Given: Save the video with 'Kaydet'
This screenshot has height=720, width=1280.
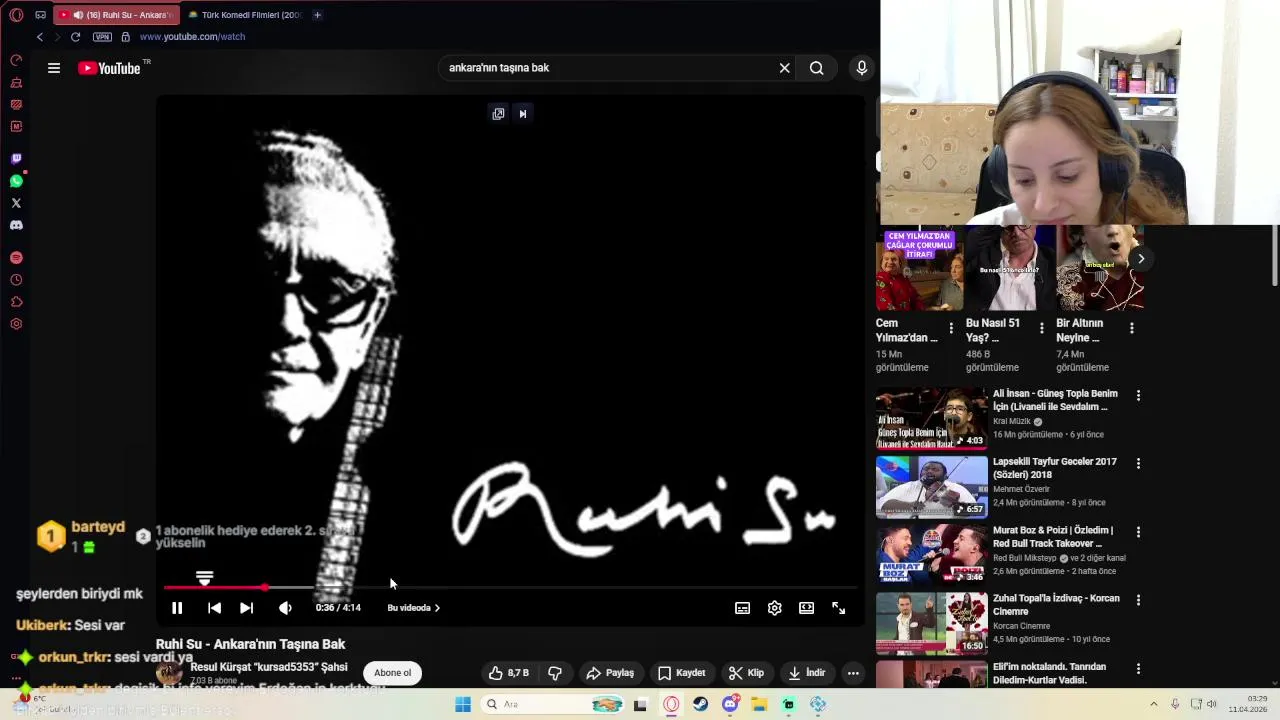Looking at the screenshot, I should point(681,673).
